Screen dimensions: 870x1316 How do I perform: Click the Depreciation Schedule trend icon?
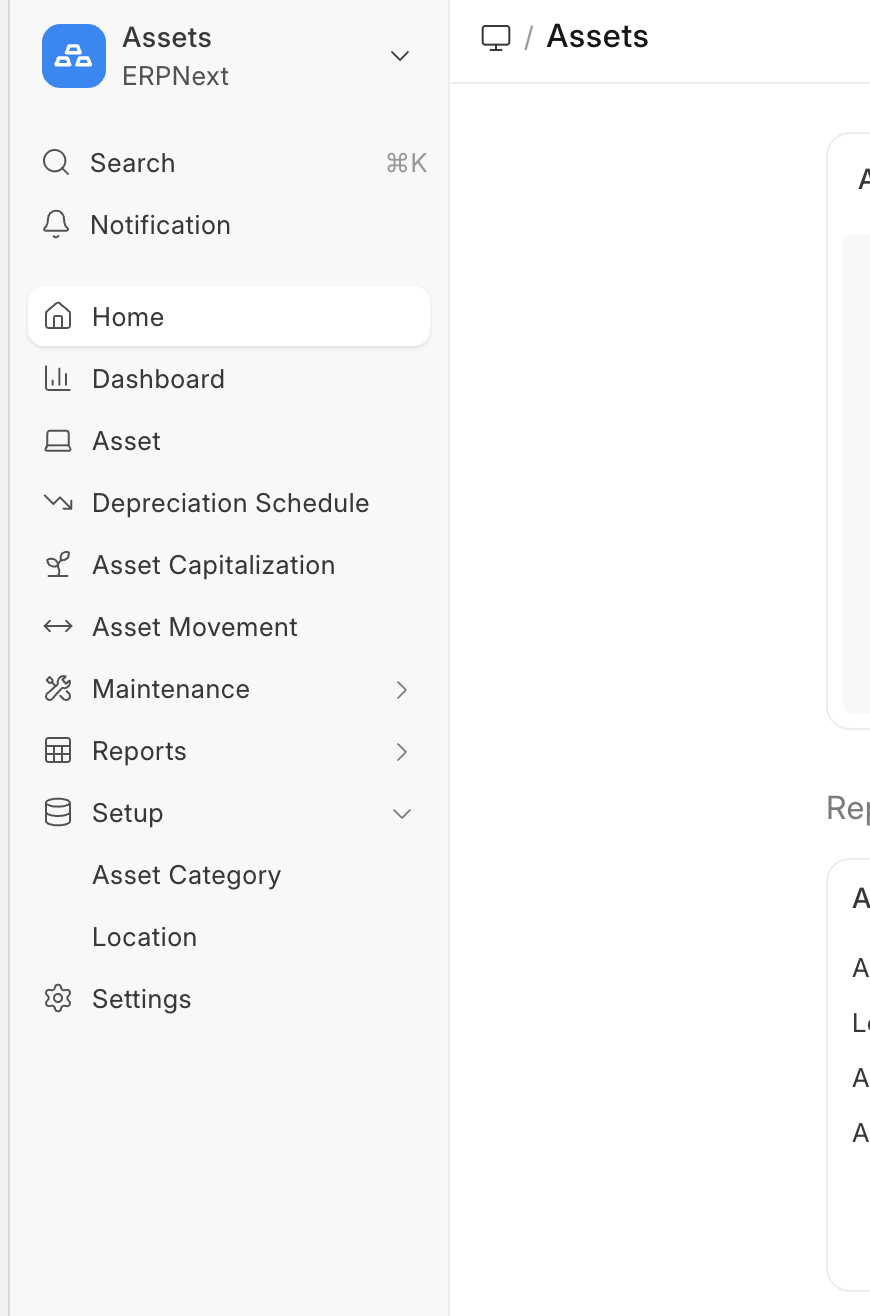coord(58,503)
